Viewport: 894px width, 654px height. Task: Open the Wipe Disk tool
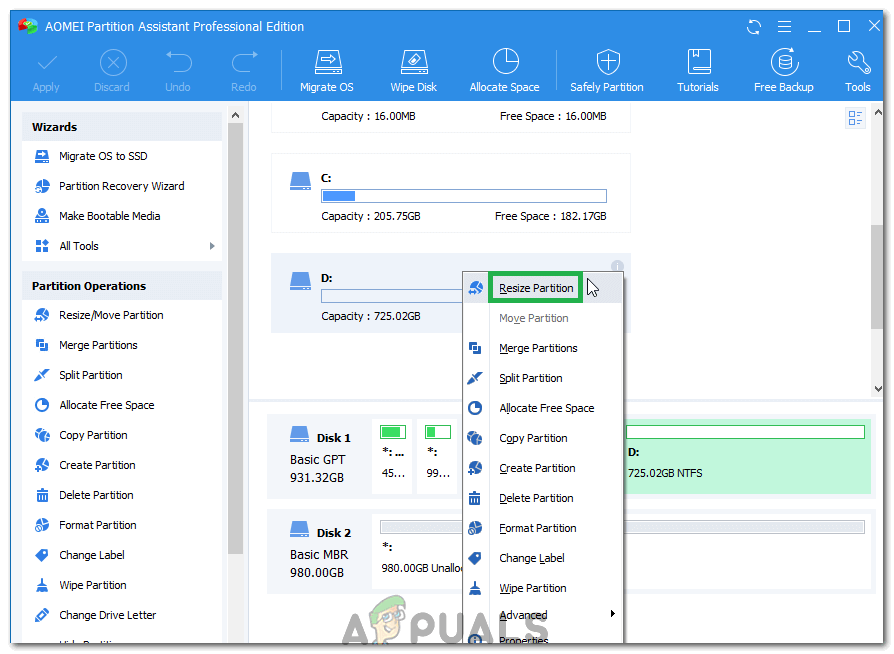[413, 62]
